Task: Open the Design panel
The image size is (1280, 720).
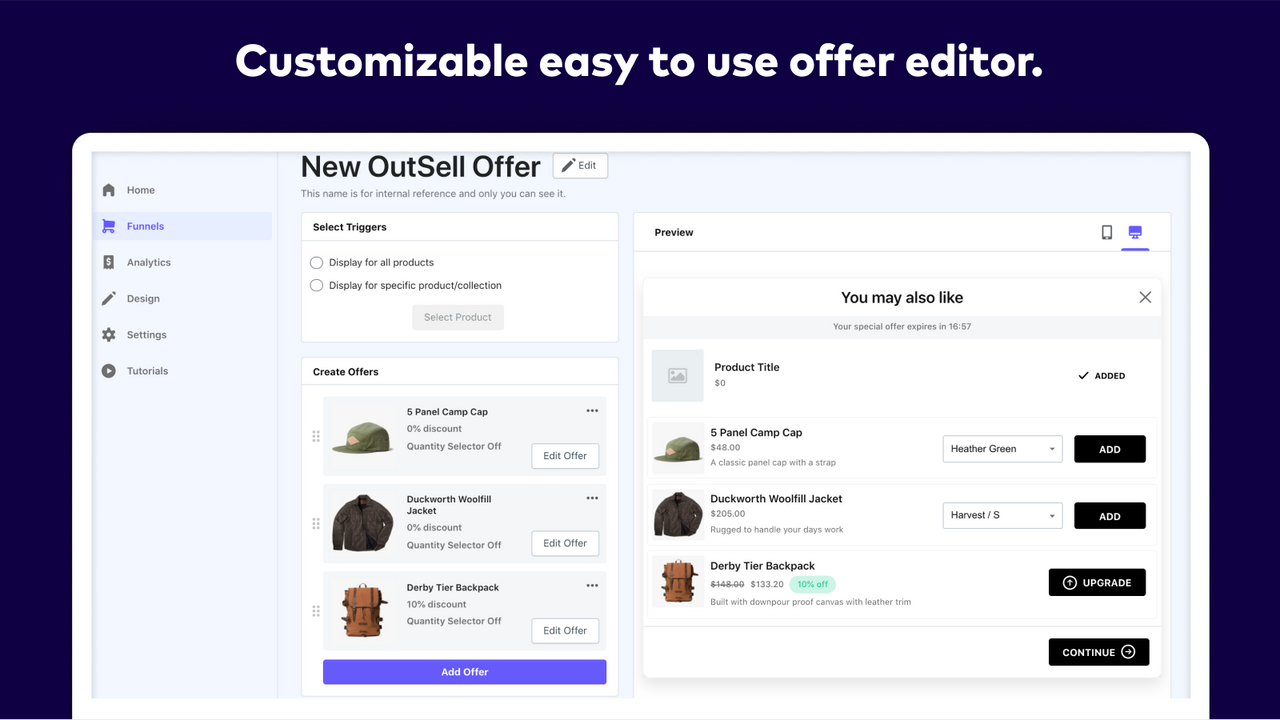Action: 108,297
